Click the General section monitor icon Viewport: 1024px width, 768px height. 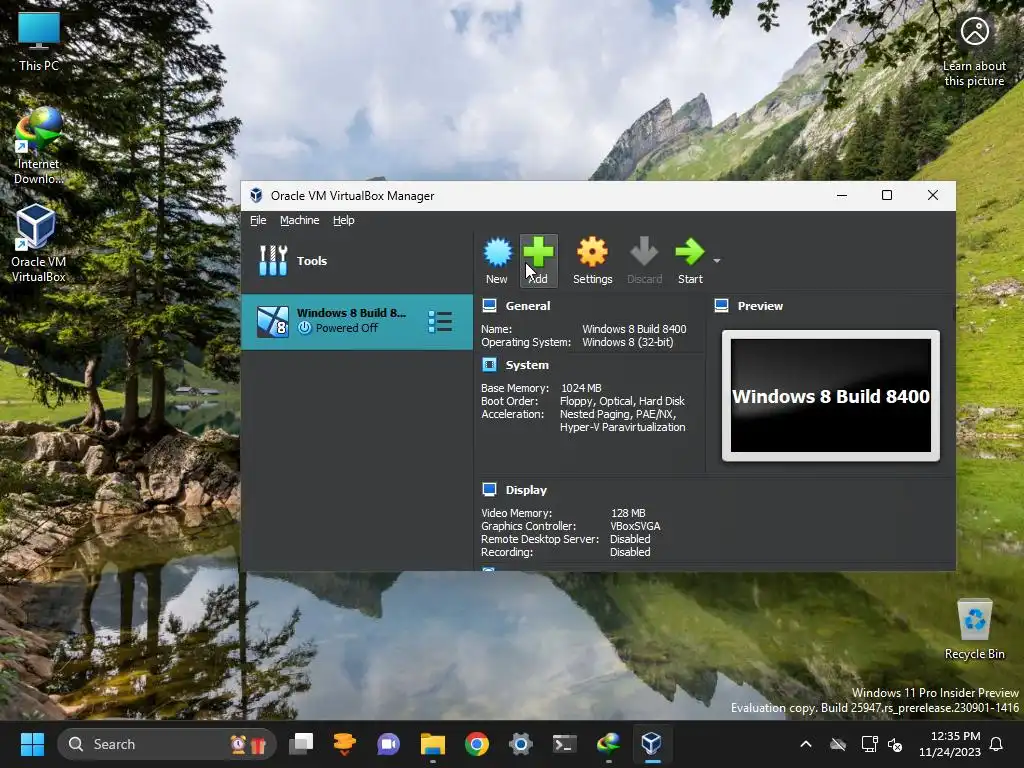489,305
